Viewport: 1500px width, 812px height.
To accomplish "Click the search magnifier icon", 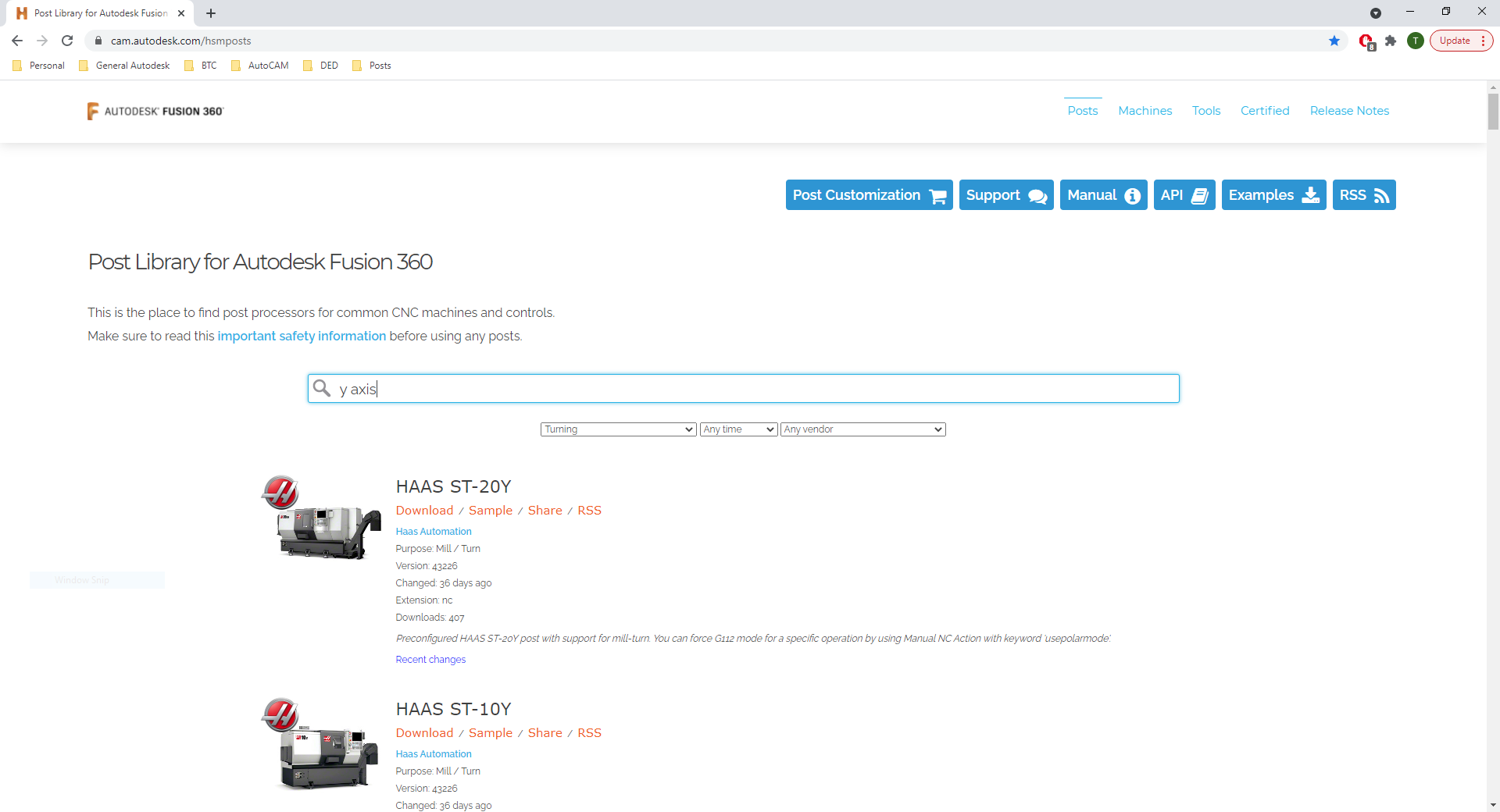I will [x=323, y=388].
